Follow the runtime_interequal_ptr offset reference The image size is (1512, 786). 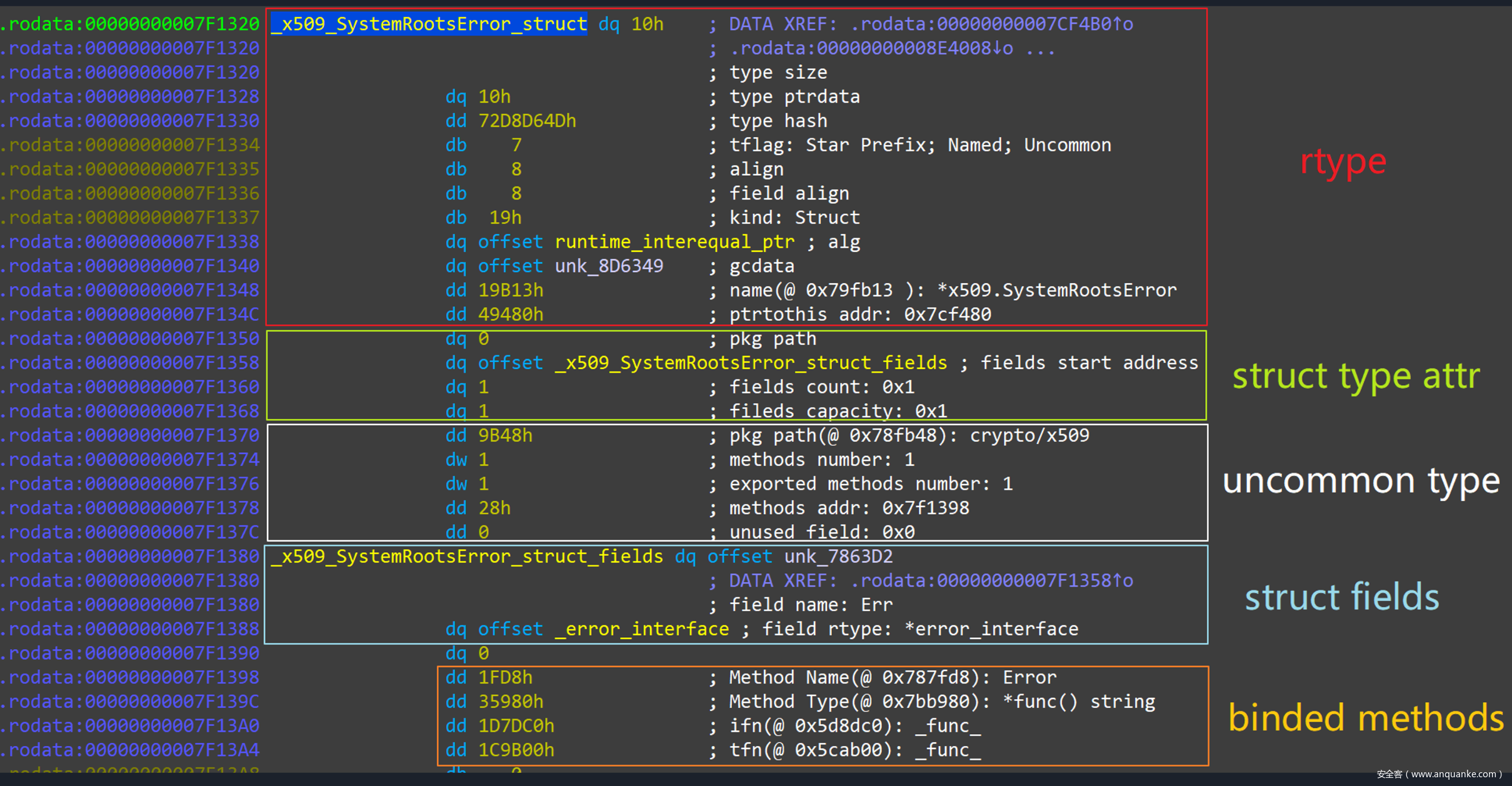(x=674, y=241)
